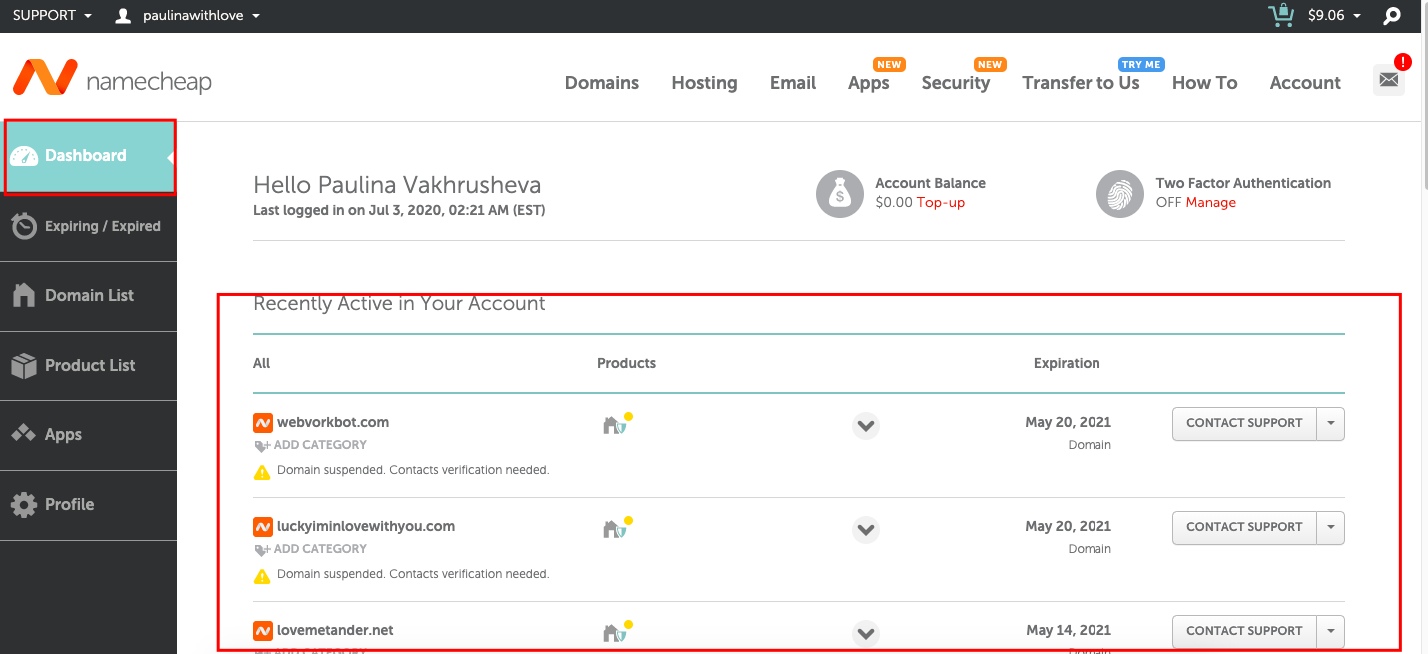Open the paulinawithlove account dropdown
The height and width of the screenshot is (654, 1428).
tap(200, 16)
